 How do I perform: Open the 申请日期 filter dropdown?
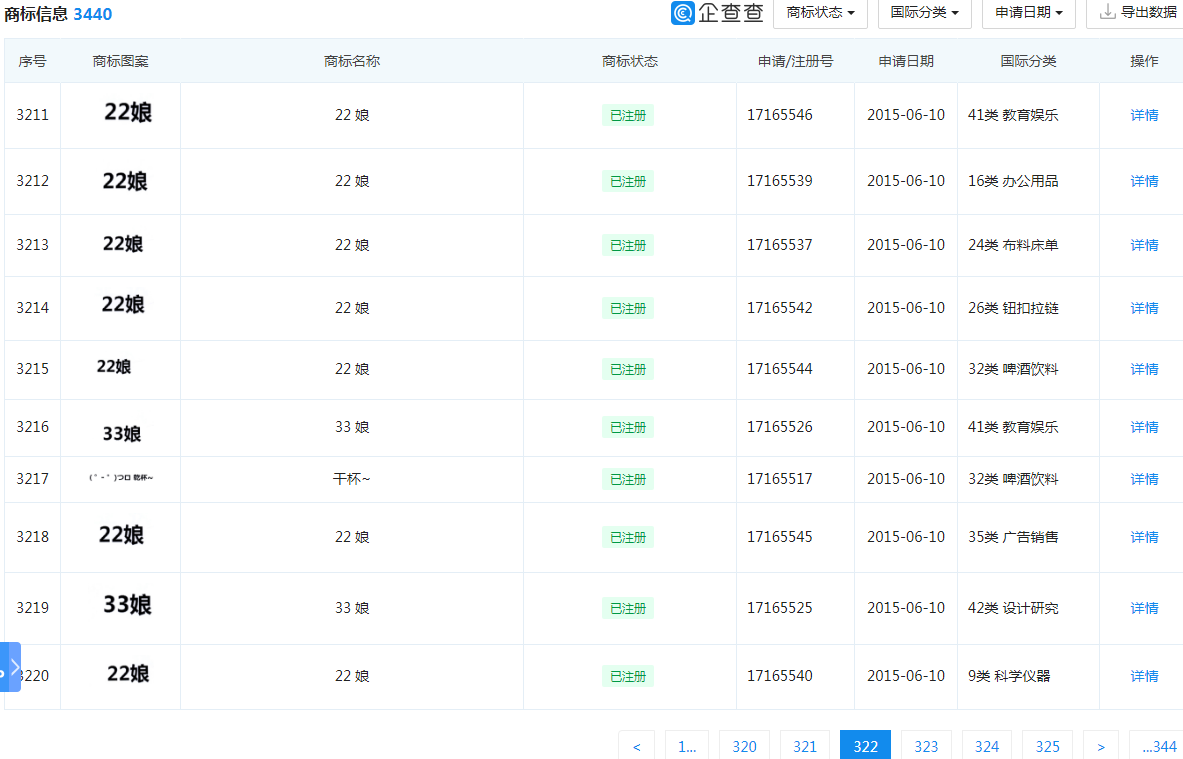coord(1027,14)
